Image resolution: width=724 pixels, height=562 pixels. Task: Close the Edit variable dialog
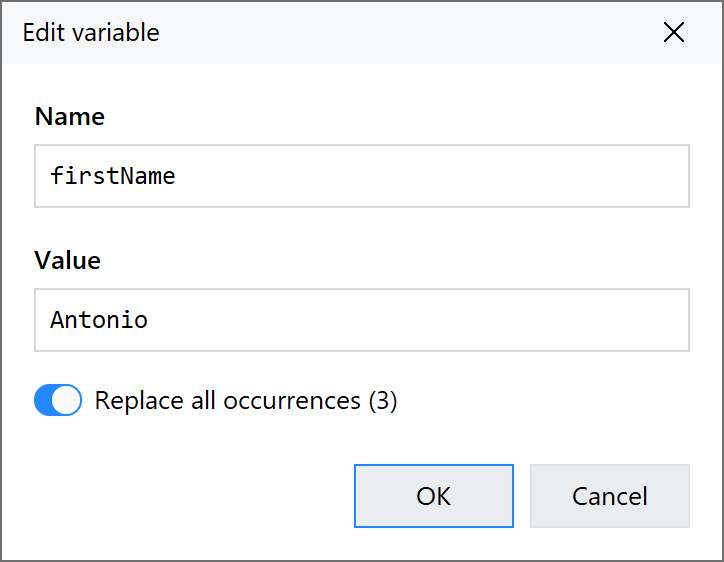(674, 32)
